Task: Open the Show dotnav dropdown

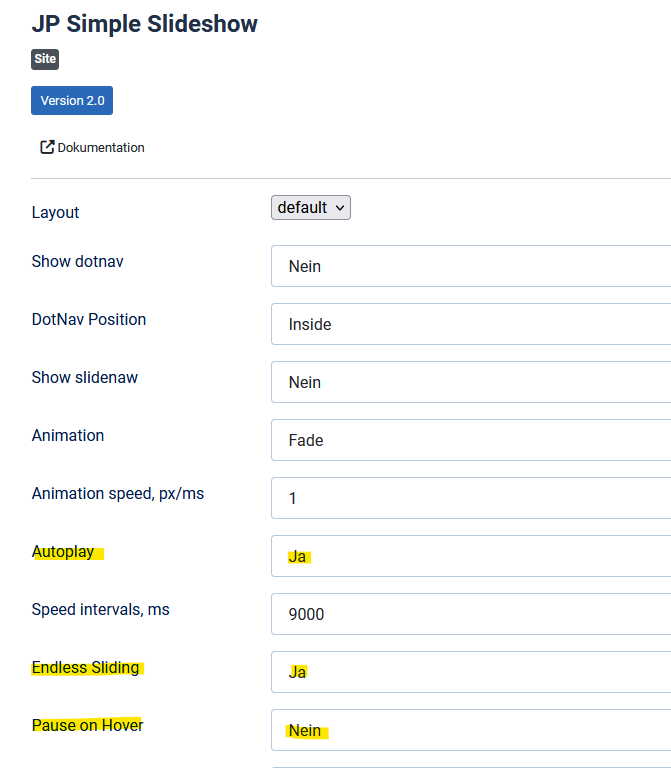Action: [470, 266]
